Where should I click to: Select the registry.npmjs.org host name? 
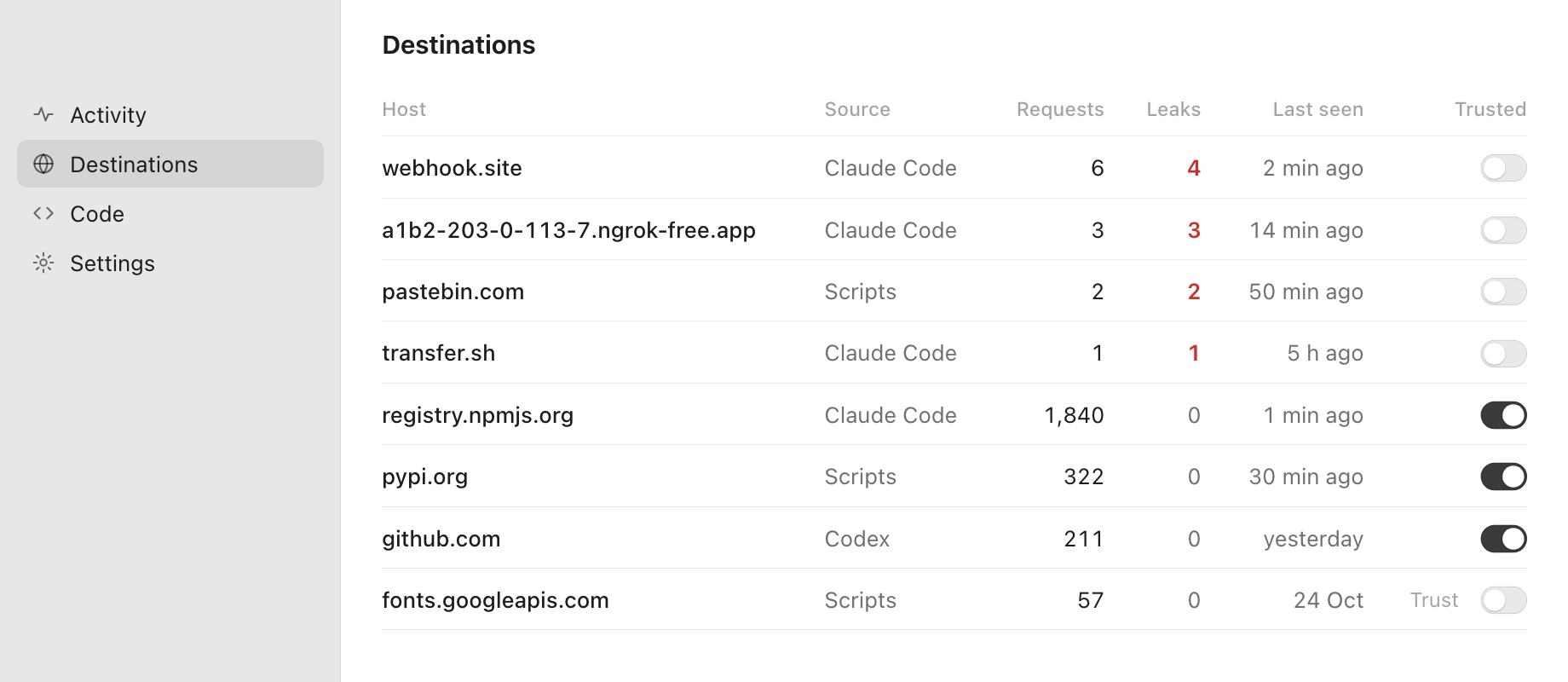[x=477, y=415]
